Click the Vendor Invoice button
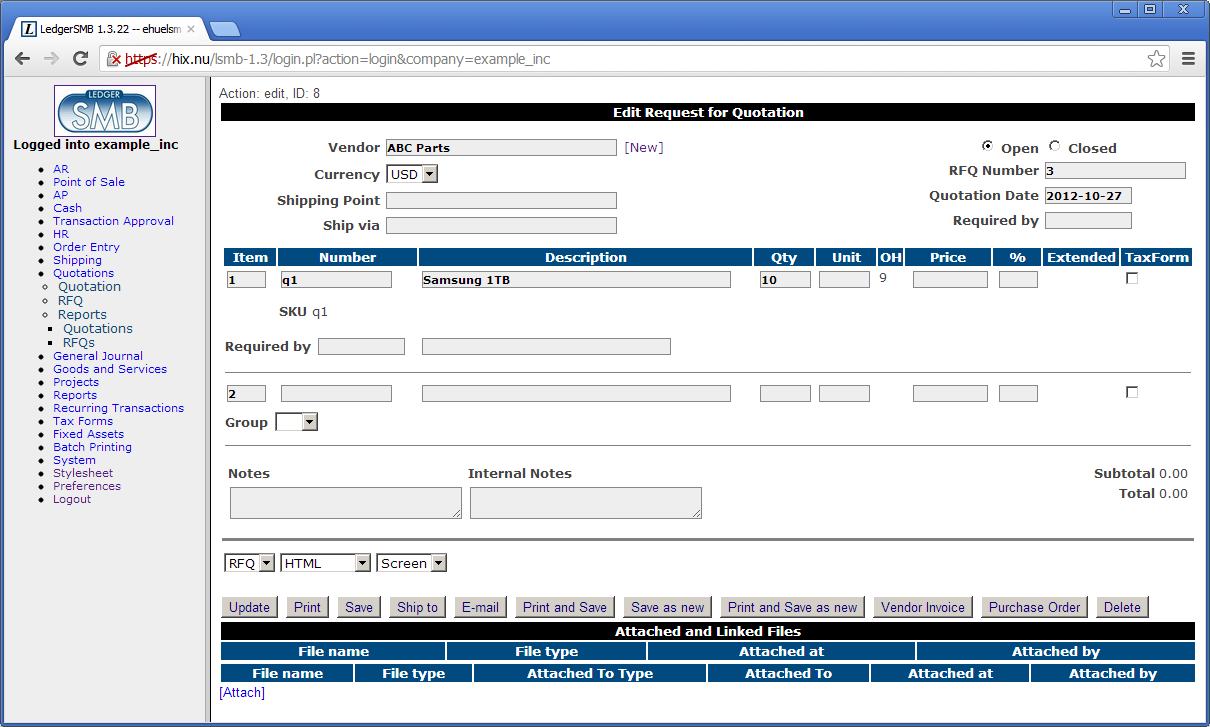The image size is (1210, 727). click(x=923, y=607)
